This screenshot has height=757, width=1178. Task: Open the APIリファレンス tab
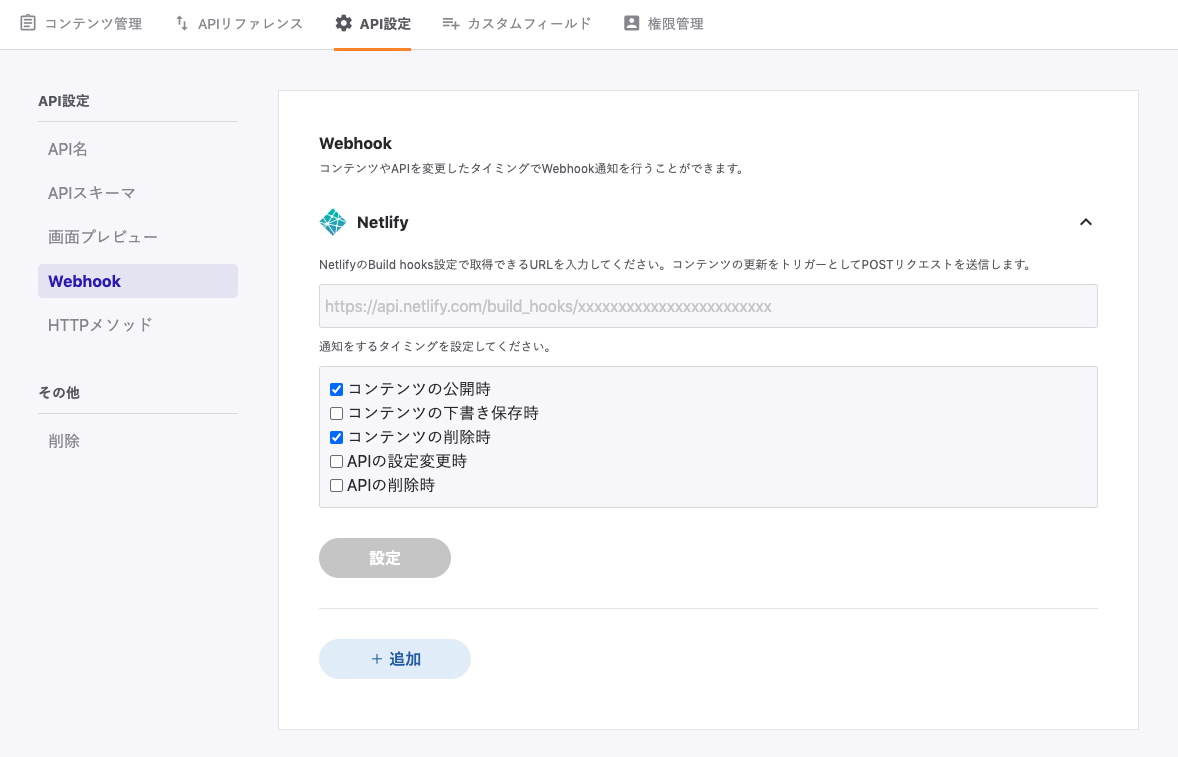tap(250, 23)
